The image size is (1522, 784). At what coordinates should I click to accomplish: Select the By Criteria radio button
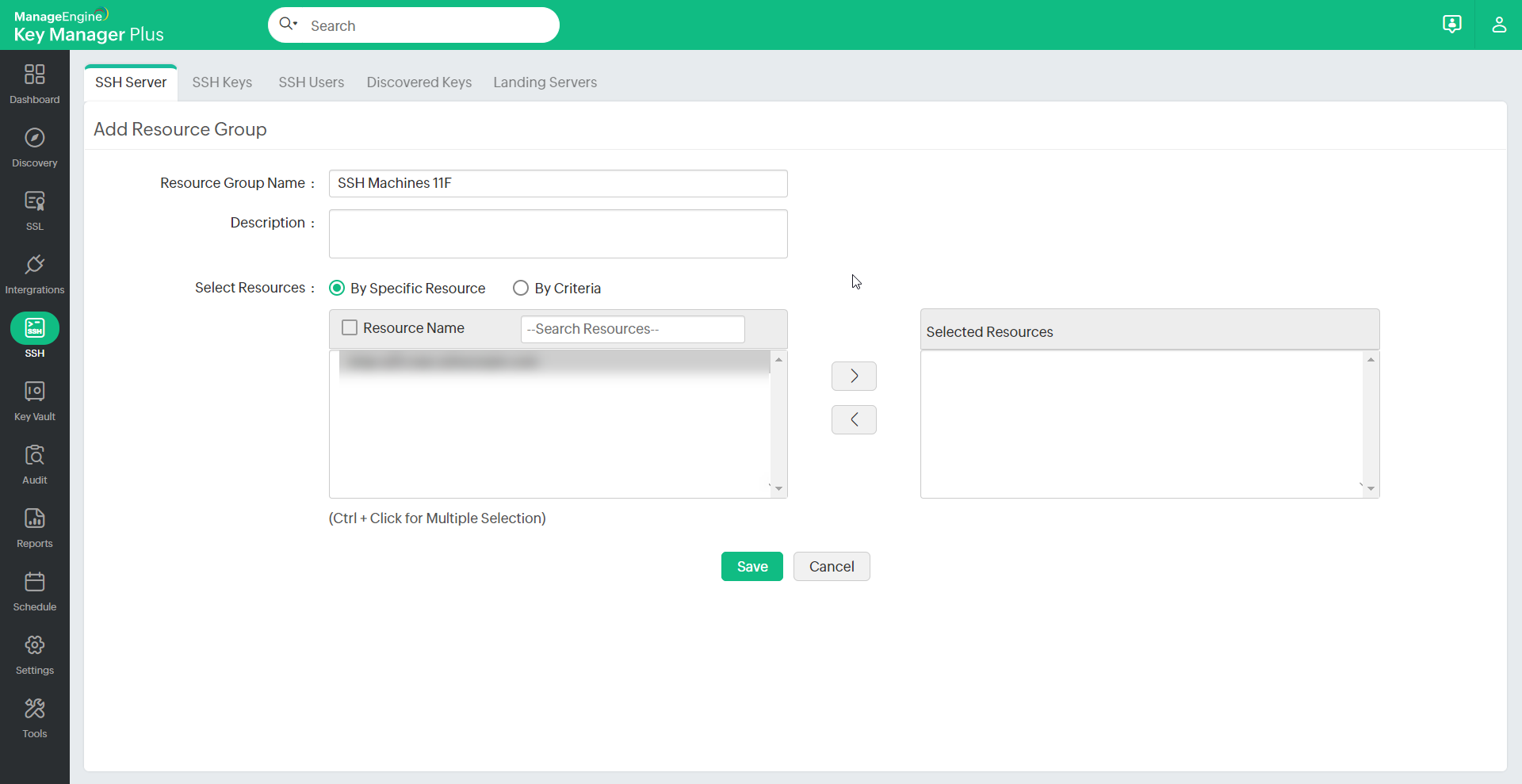pos(521,288)
